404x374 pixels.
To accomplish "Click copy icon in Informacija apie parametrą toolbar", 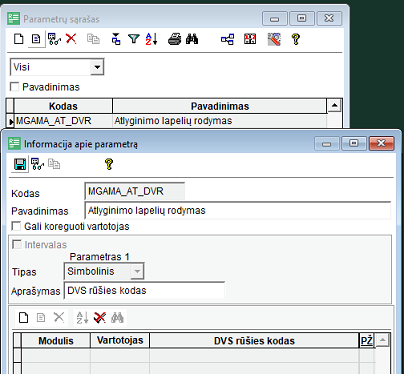I will pyautogui.click(x=54, y=164).
